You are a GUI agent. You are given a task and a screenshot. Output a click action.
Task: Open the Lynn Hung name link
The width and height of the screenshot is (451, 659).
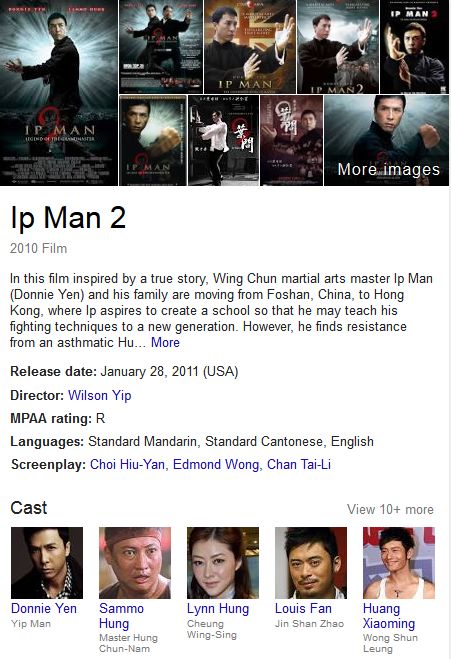(218, 609)
